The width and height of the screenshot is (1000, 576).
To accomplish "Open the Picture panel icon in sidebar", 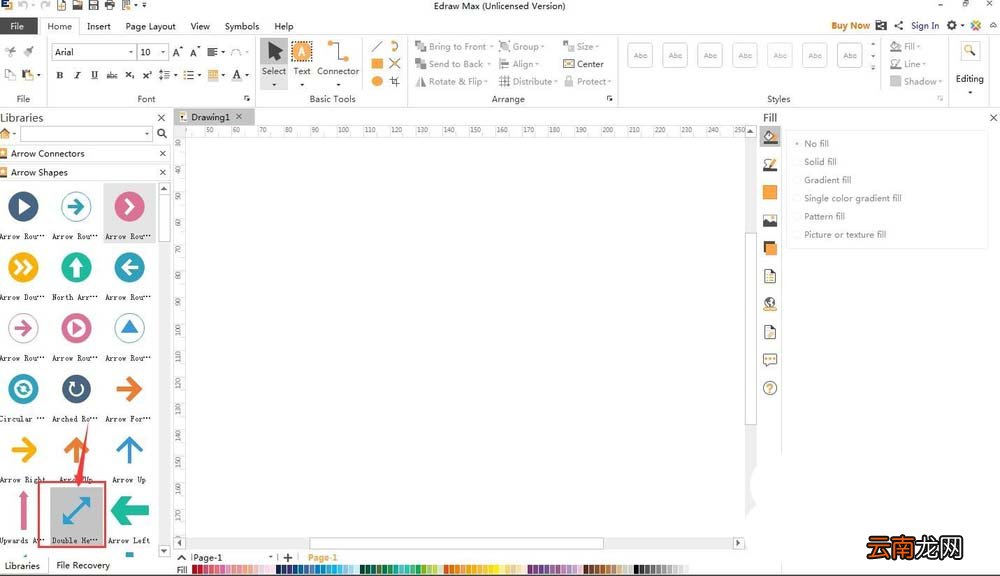I will pos(770,221).
